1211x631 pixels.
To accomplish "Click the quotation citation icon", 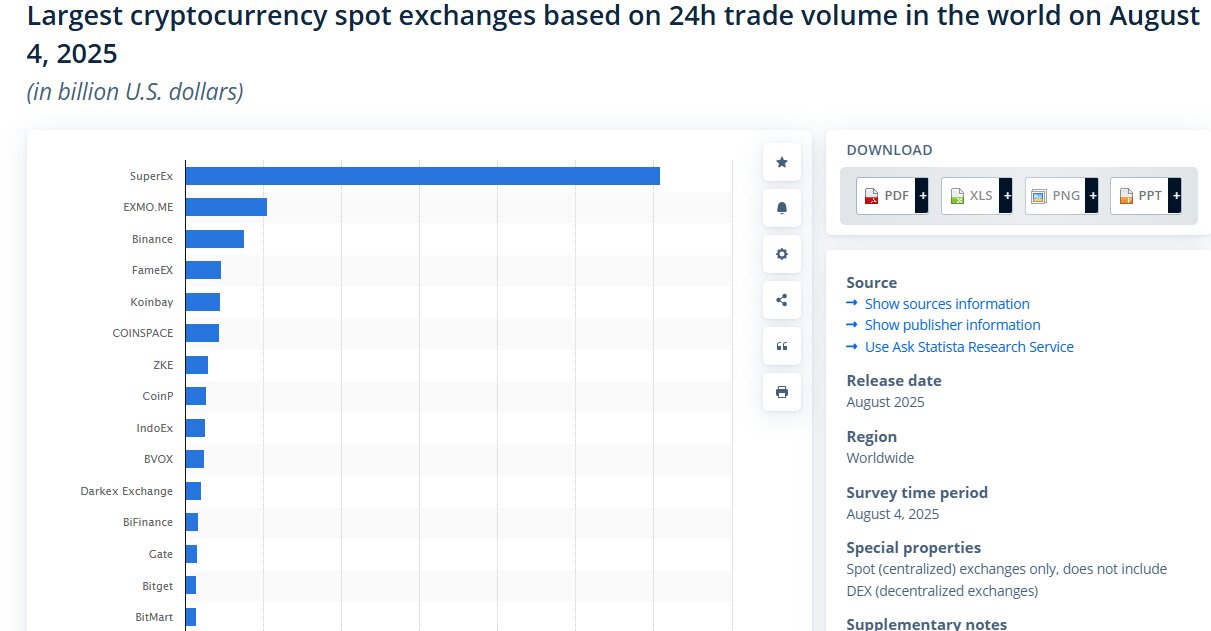I will pos(782,346).
